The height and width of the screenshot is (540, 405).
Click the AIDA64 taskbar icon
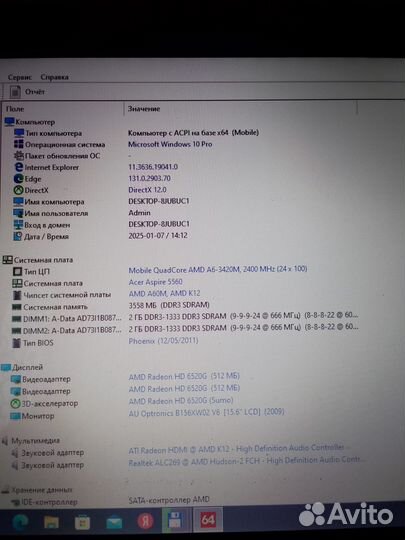pyautogui.click(x=208, y=520)
